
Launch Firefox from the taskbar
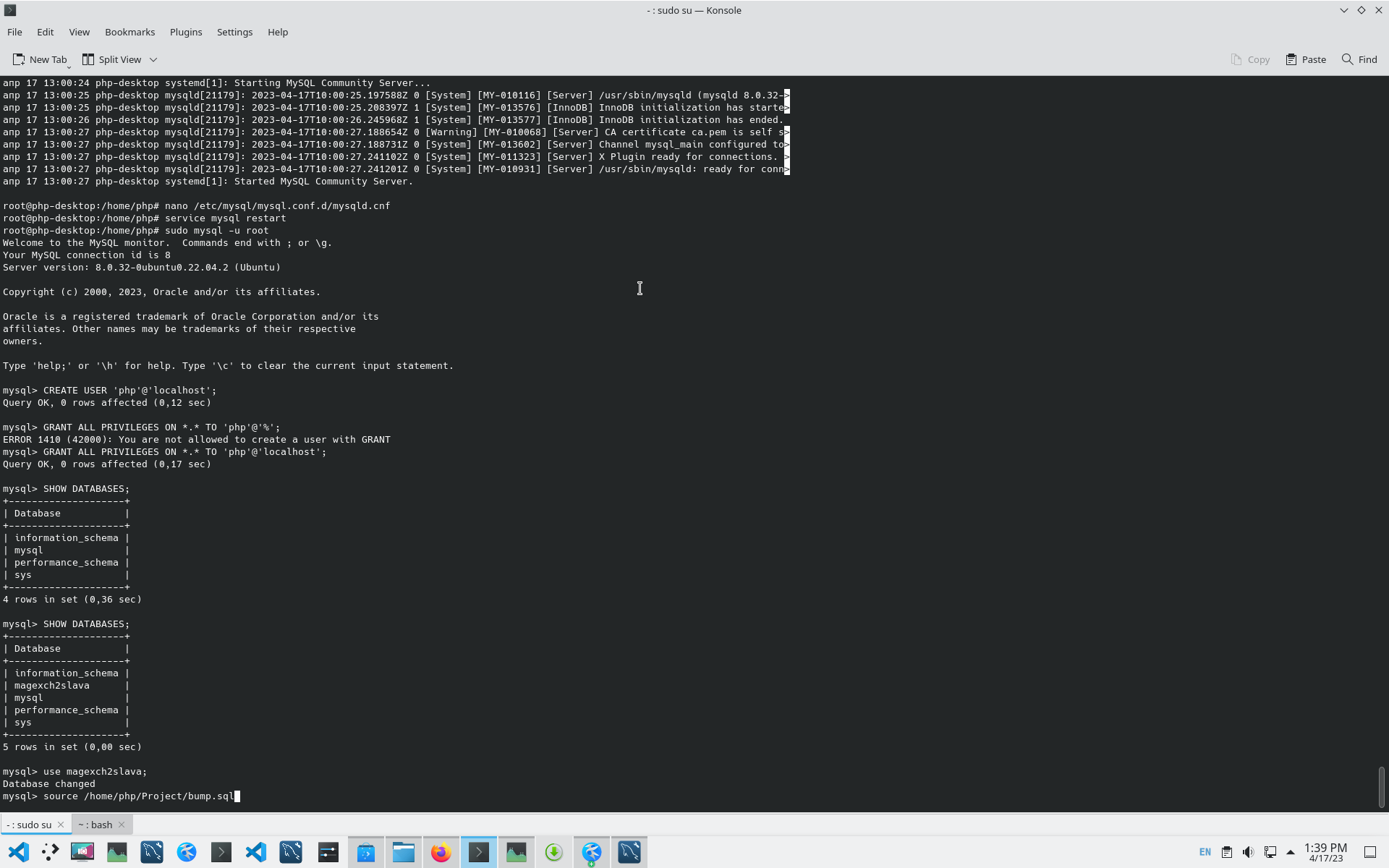tap(441, 852)
